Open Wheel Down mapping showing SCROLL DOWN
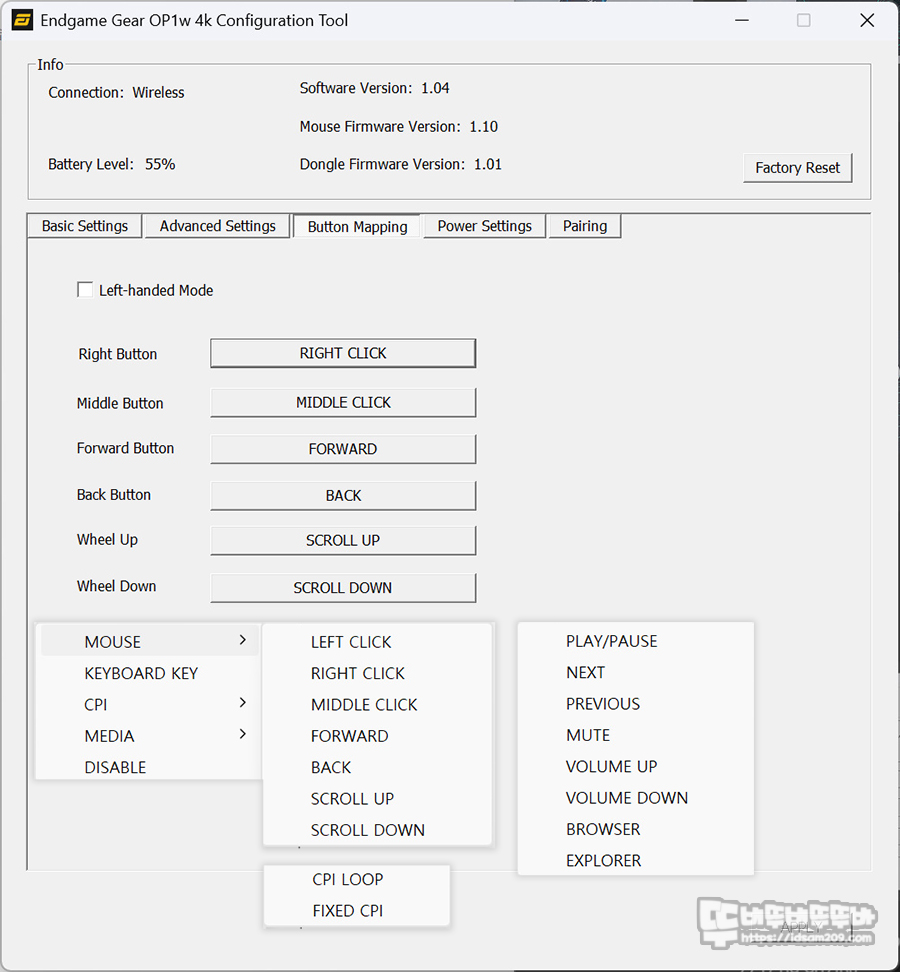The image size is (900, 972). pos(343,588)
